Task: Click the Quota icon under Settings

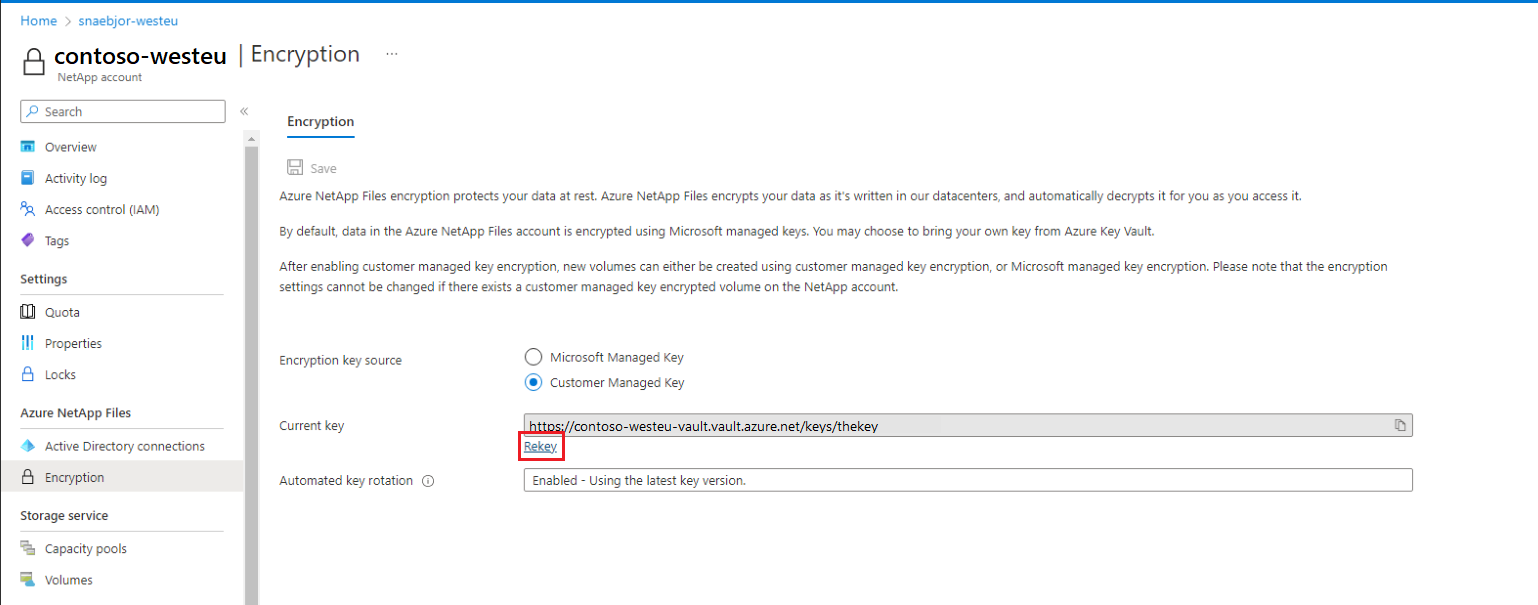Action: [x=28, y=312]
